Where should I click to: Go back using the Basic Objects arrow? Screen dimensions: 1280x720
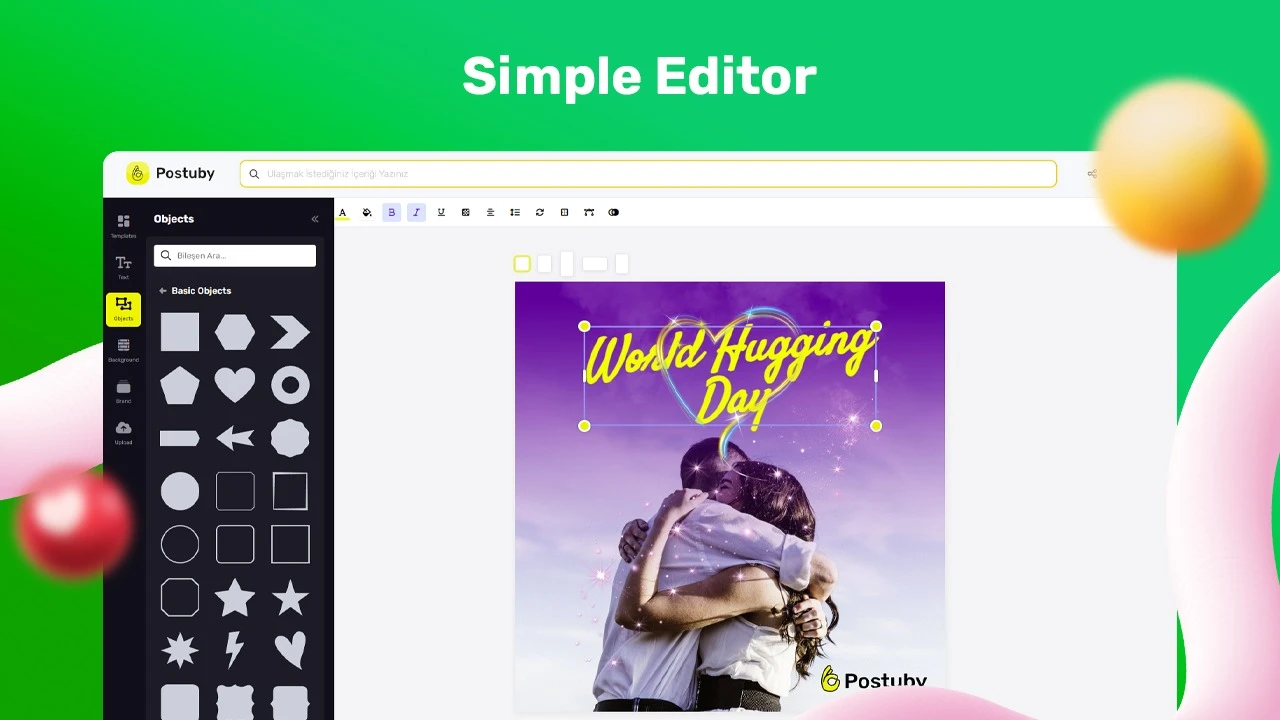163,291
